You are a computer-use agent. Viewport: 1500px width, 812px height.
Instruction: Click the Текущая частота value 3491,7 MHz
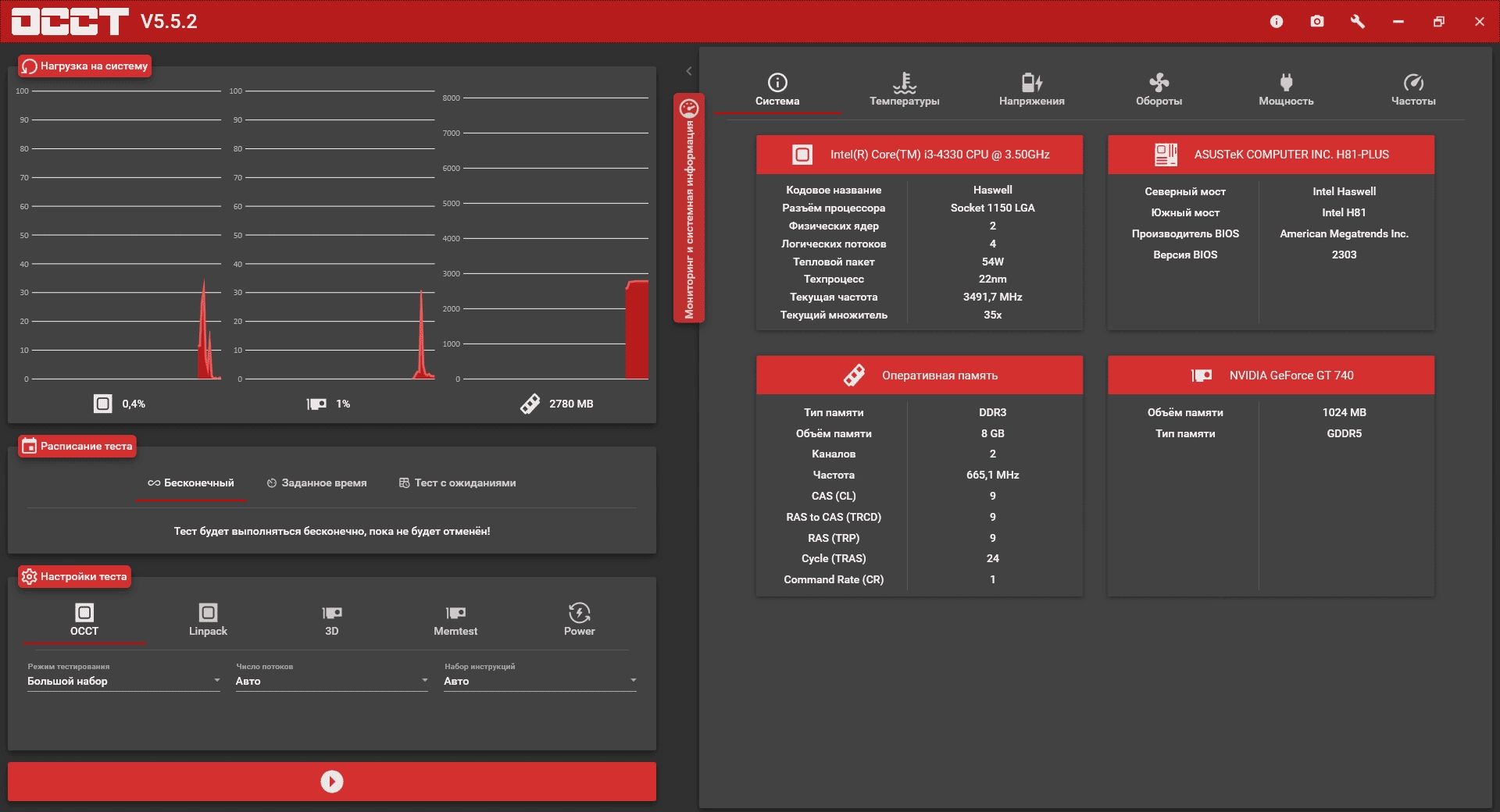pyautogui.click(x=992, y=297)
